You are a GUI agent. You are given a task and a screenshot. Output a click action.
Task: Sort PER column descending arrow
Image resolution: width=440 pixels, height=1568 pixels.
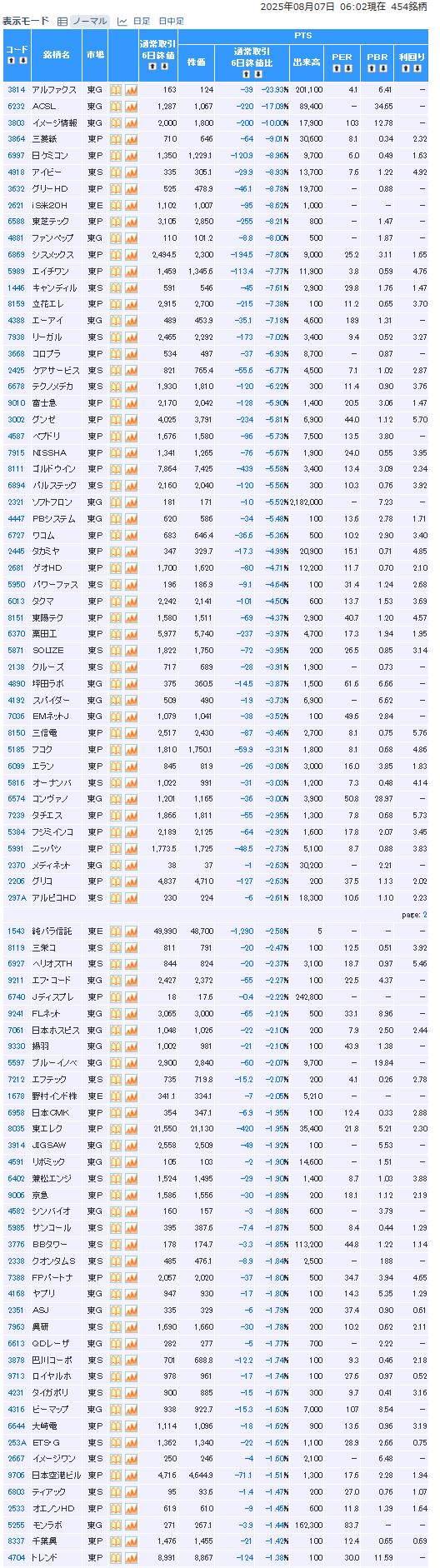pos(348,68)
